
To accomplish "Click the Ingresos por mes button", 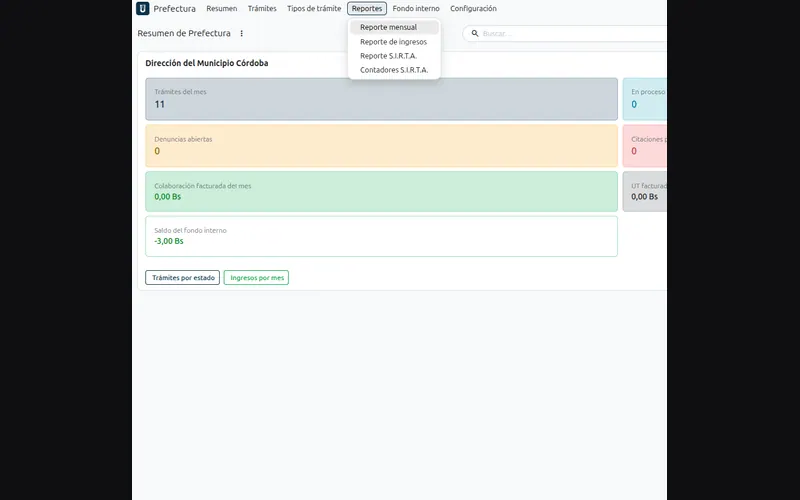I will (x=256, y=278).
